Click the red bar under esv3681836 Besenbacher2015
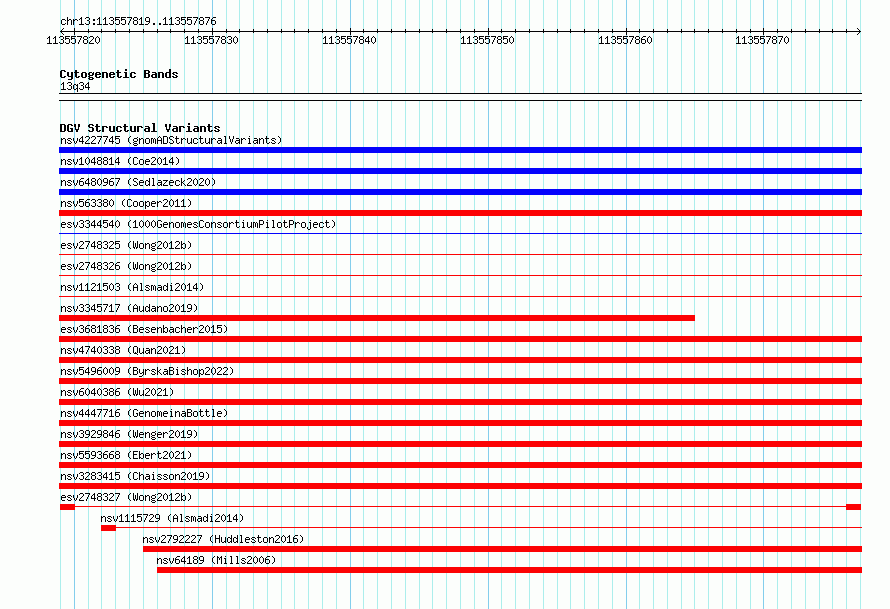 [x=460, y=339]
